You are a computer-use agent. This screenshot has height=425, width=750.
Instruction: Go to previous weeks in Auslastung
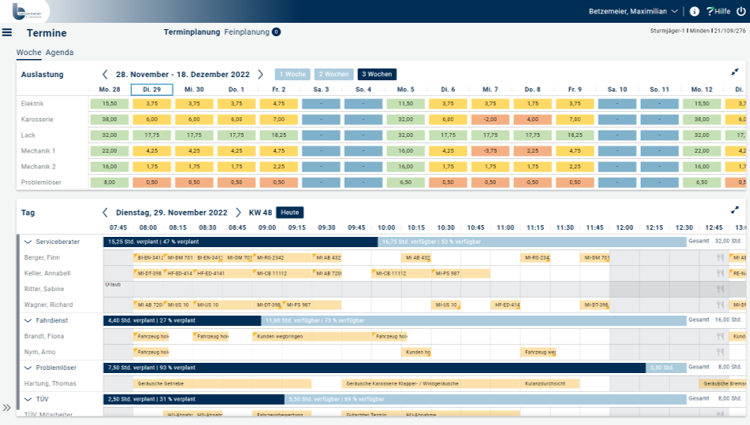pos(105,74)
